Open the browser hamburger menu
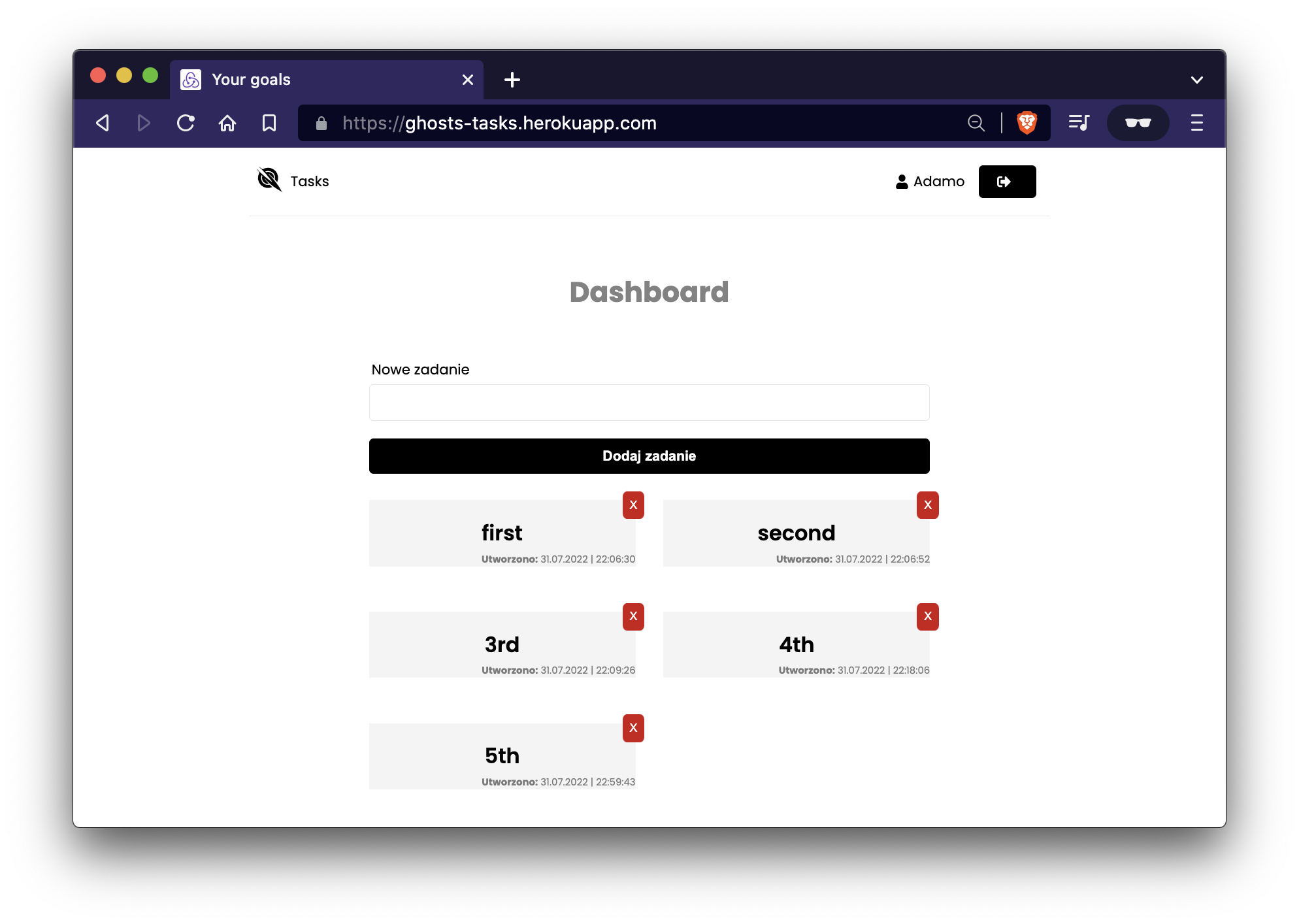Image resolution: width=1299 pixels, height=924 pixels. [1196, 123]
